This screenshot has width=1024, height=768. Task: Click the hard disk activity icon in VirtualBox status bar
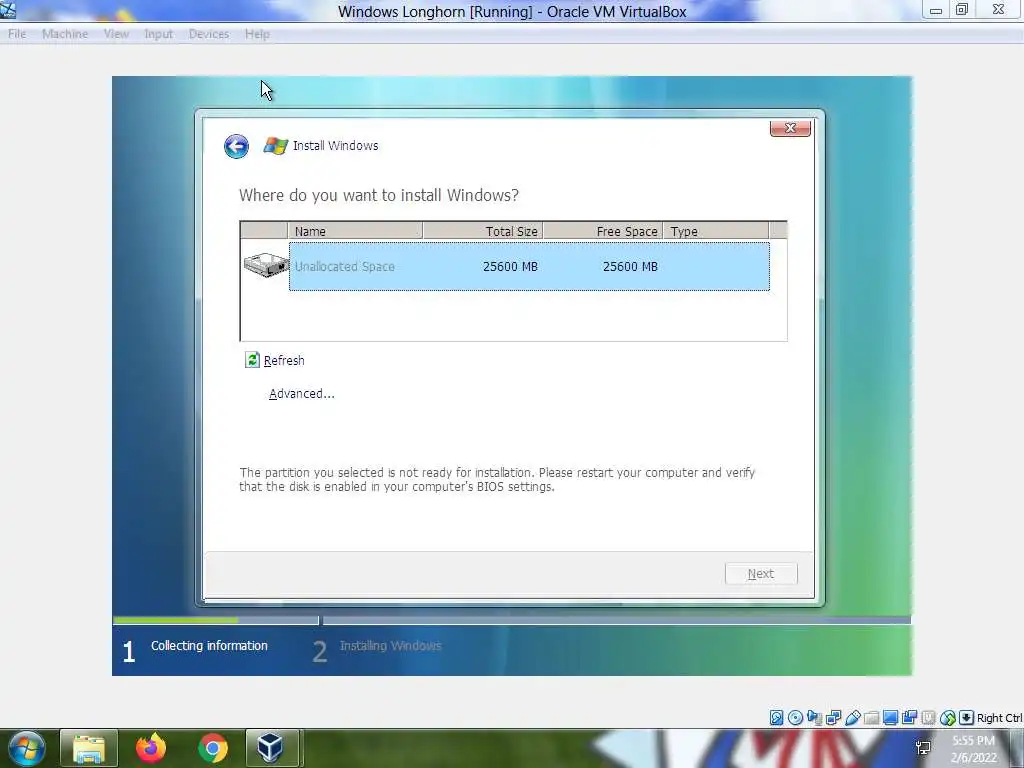776,718
